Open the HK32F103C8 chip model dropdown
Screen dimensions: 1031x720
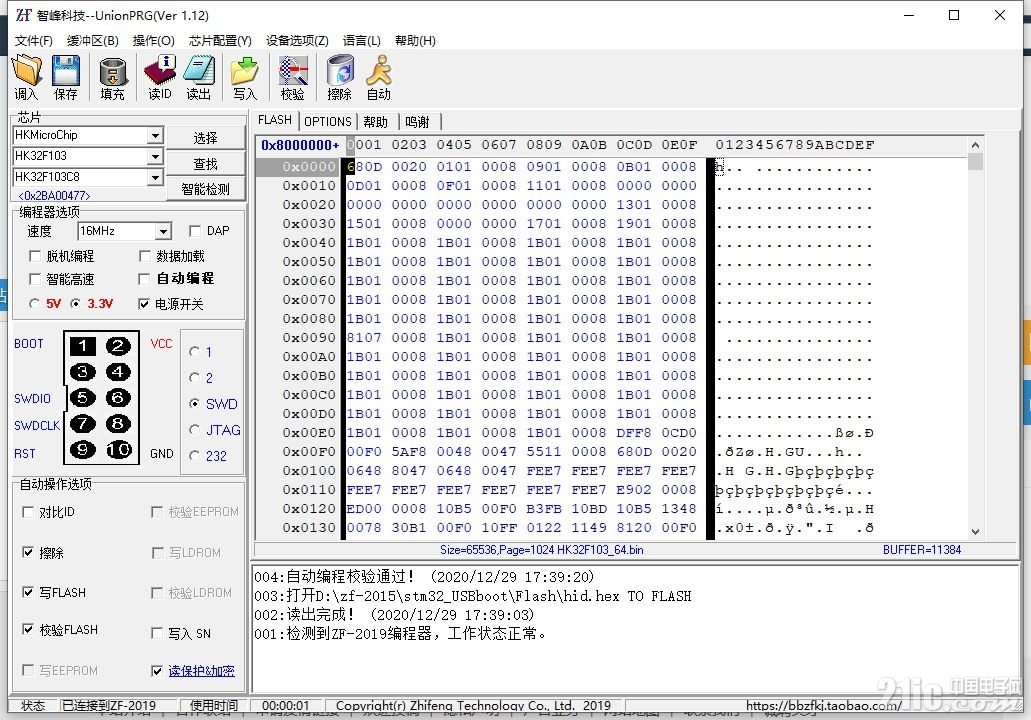[x=155, y=178]
